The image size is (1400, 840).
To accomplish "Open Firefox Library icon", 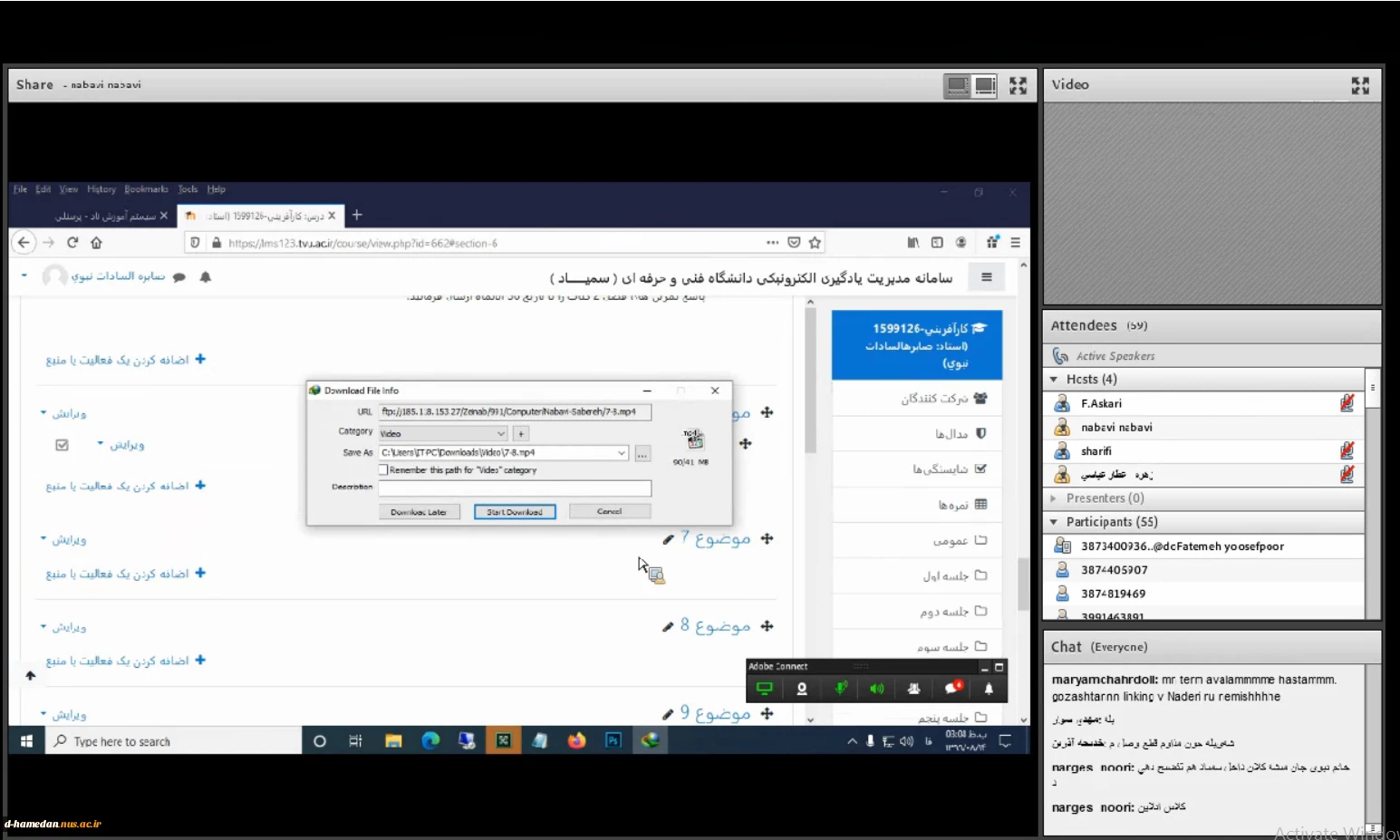I will tap(913, 243).
